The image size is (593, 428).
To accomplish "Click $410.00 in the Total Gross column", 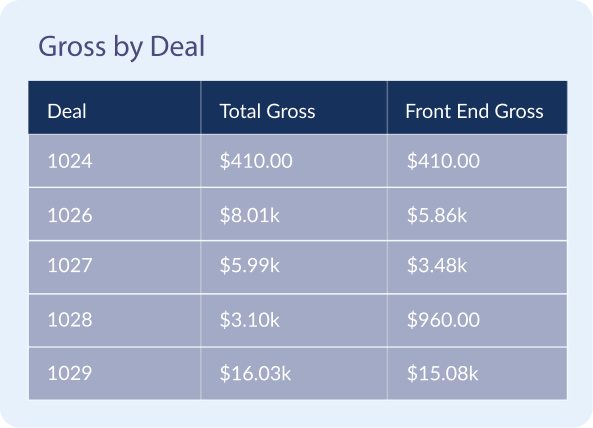I will (x=256, y=161).
